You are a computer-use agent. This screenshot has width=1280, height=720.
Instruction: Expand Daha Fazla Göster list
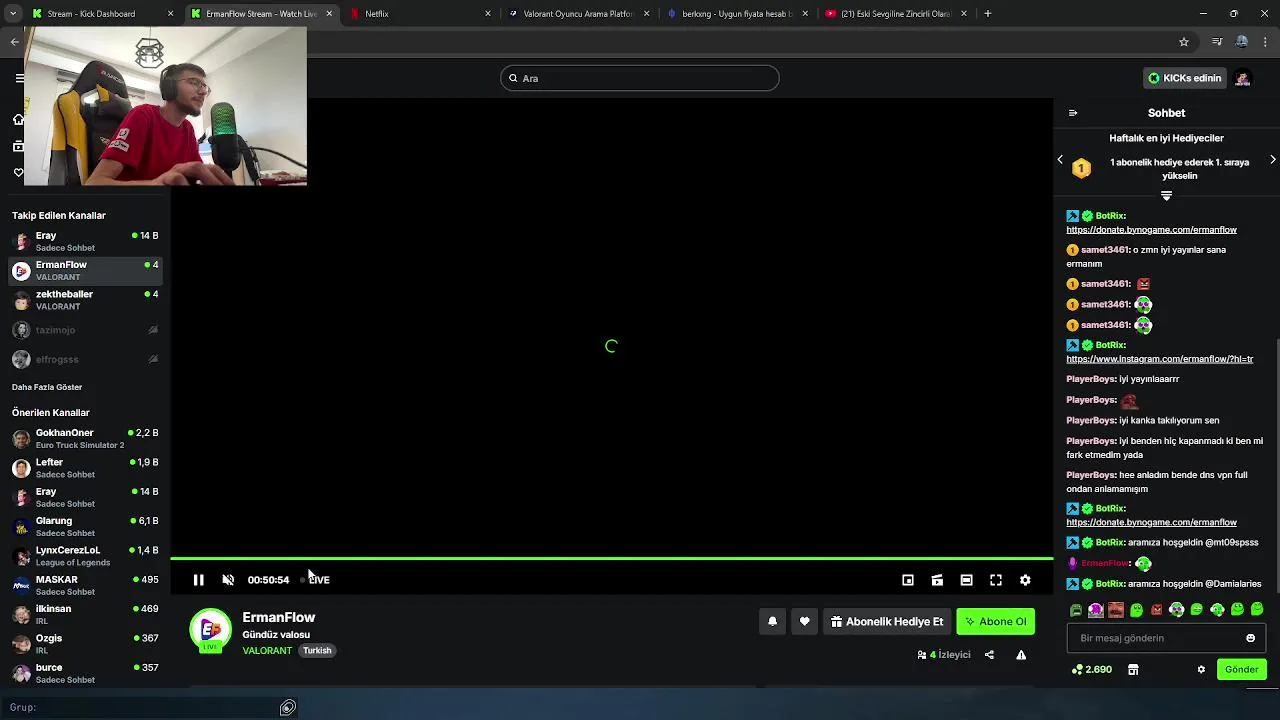coord(47,387)
